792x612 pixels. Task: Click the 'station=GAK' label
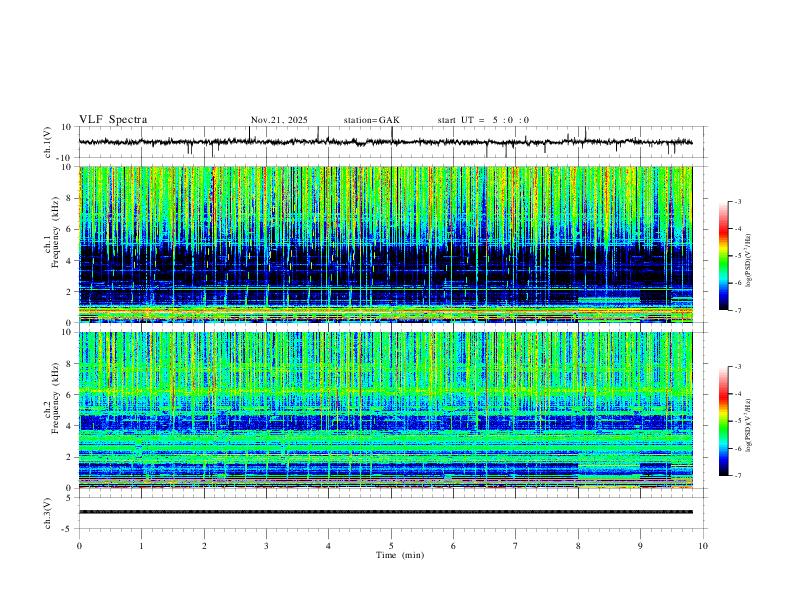(x=371, y=120)
